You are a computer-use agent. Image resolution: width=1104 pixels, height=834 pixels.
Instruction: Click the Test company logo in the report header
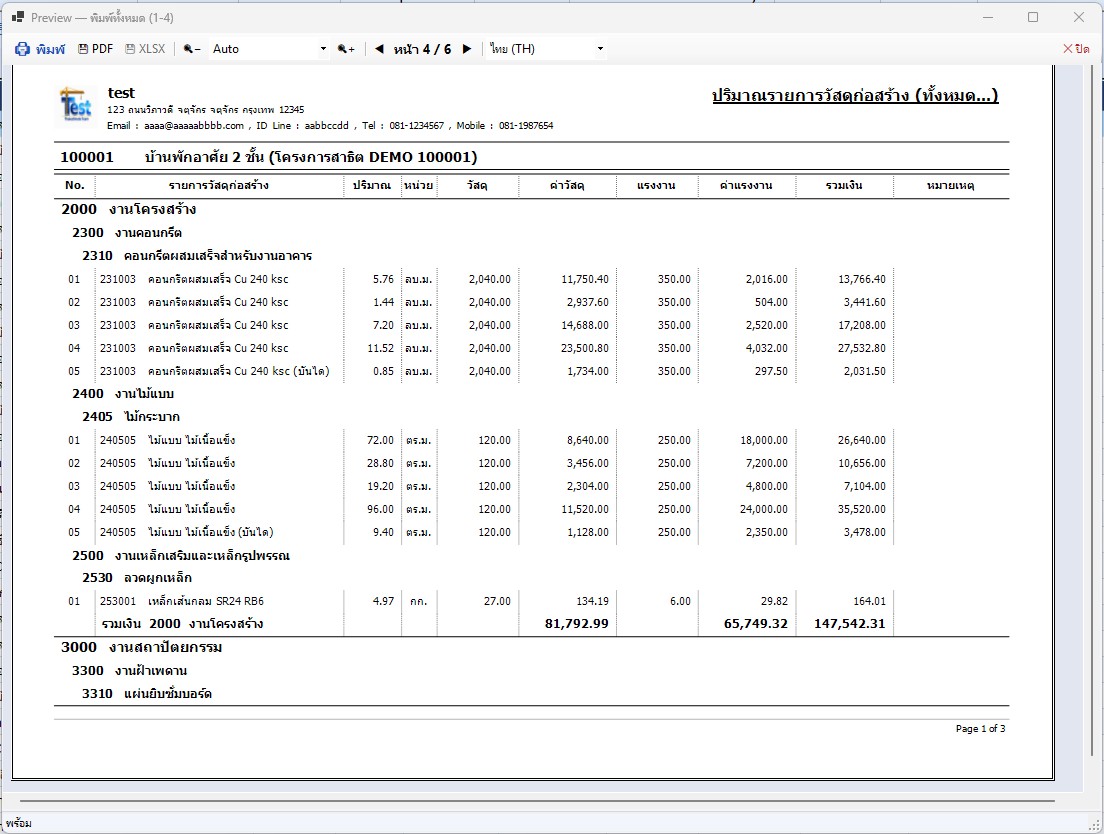click(x=76, y=106)
